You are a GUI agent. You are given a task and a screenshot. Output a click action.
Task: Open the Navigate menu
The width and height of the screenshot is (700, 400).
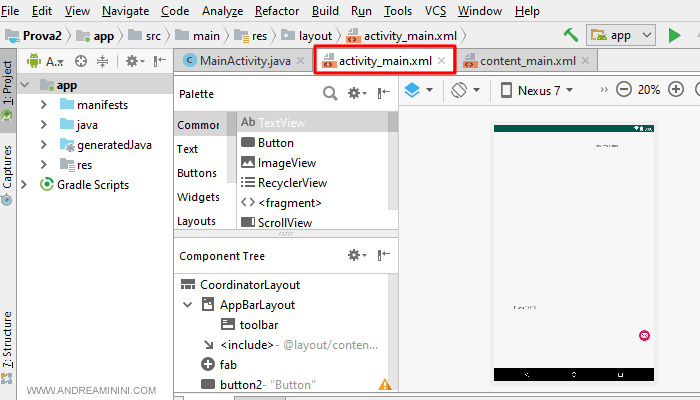click(x=125, y=11)
